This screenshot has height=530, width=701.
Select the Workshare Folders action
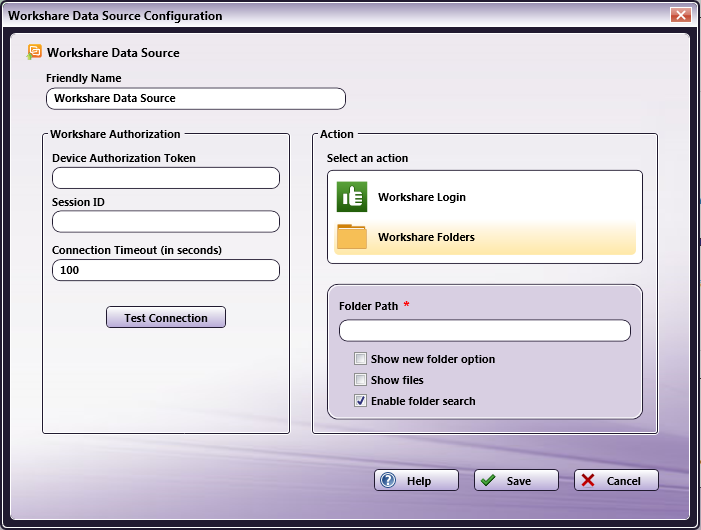tap(426, 238)
